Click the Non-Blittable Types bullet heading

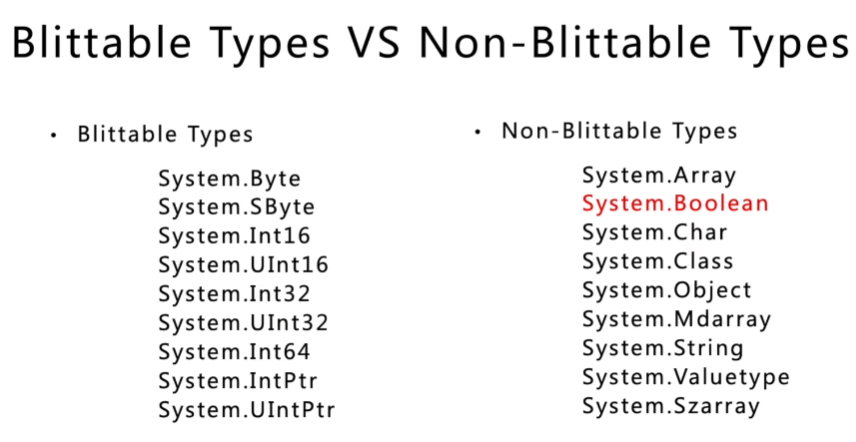click(619, 131)
